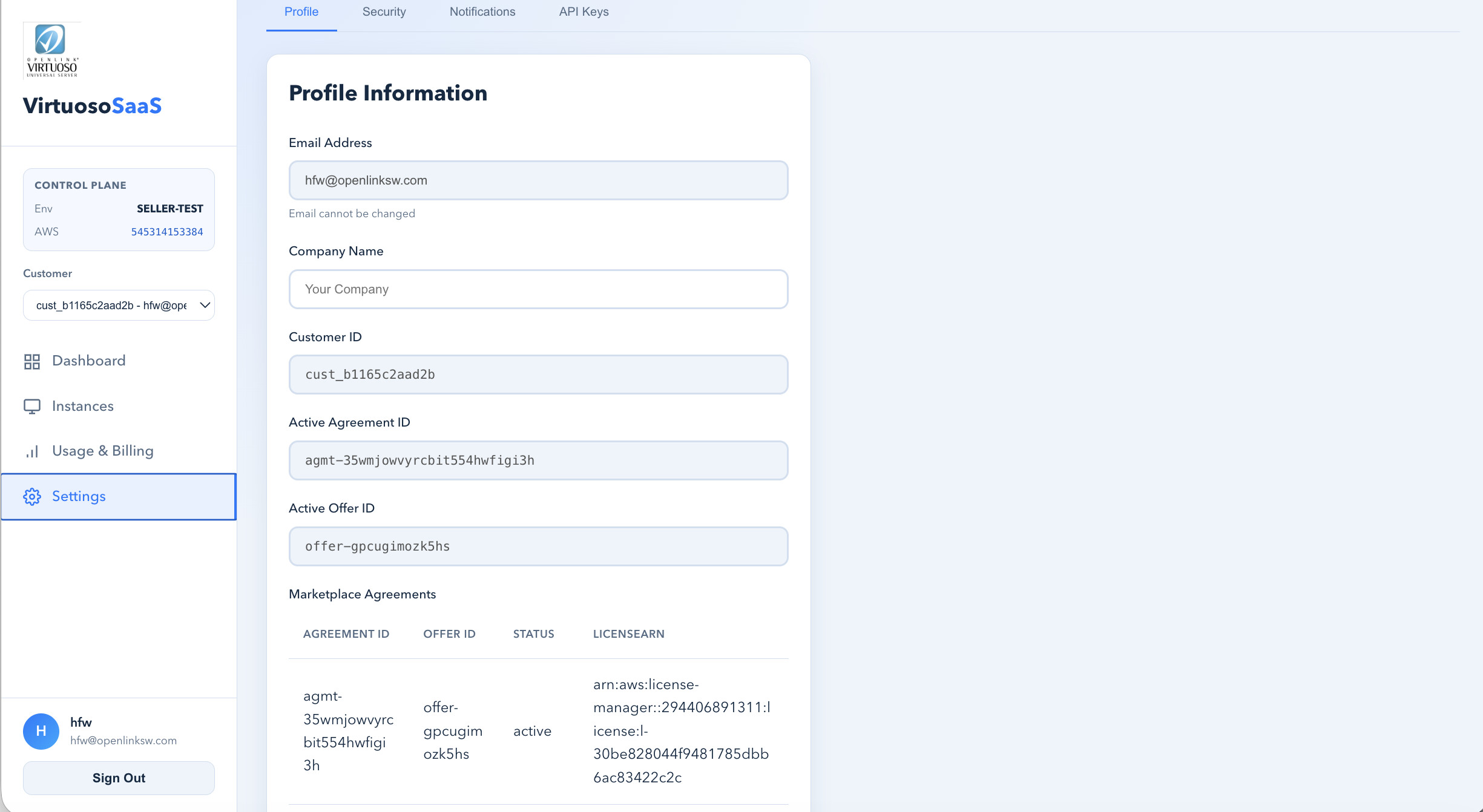
Task: Click the Usage & Billing chart icon
Action: tap(32, 451)
